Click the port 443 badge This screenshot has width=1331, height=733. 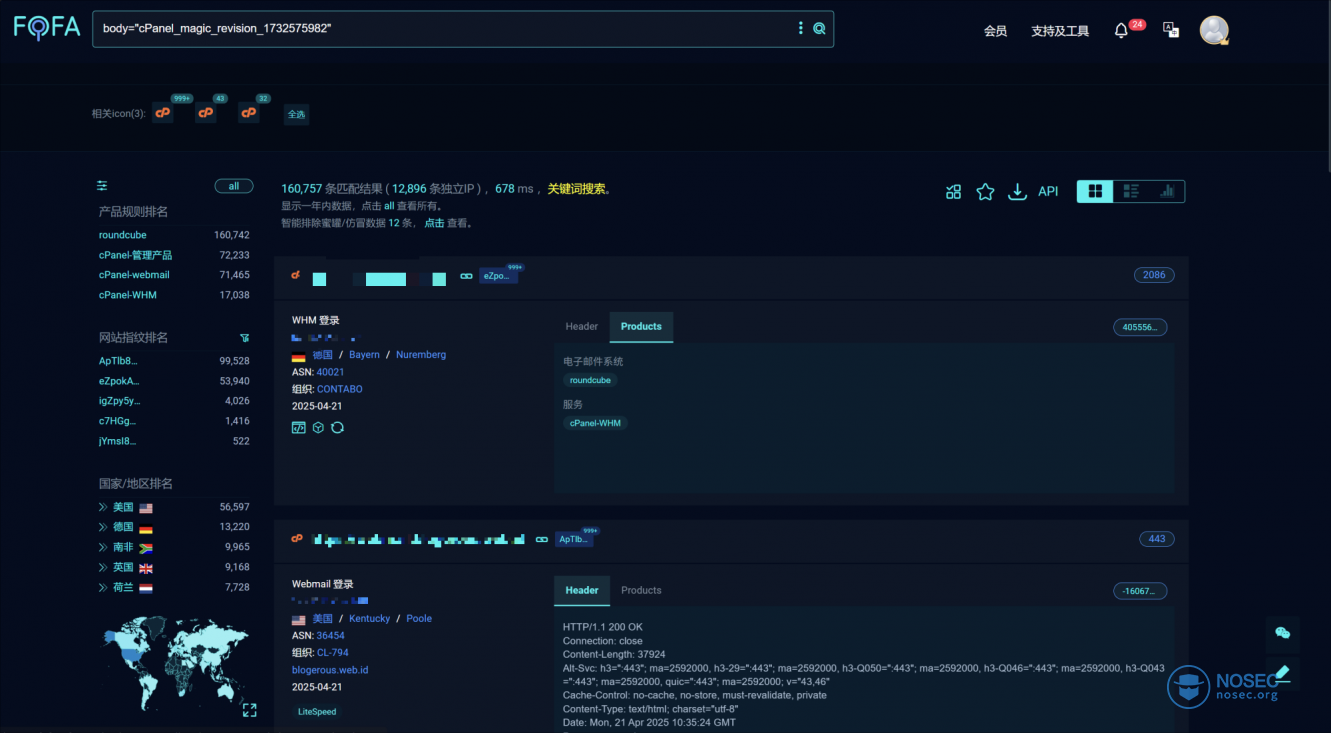click(x=1157, y=539)
